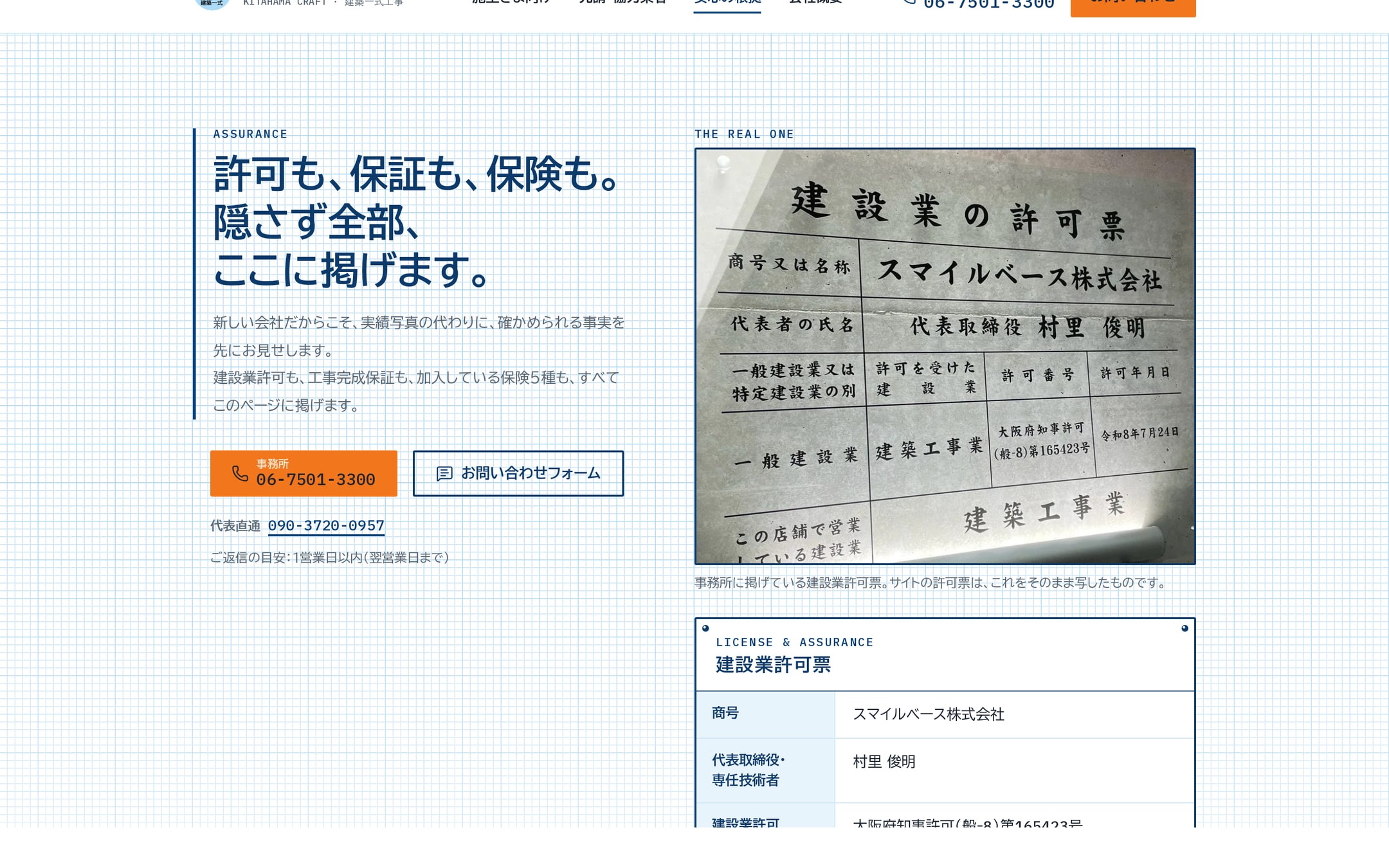1389x868 pixels.
Task: Call the office via orange 06-7501-3300 button
Action: [x=304, y=473]
